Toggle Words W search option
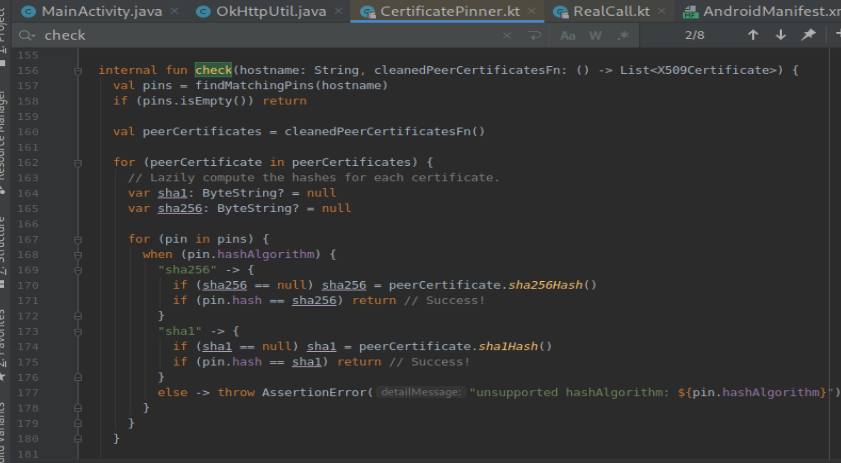841x463 pixels. (595, 35)
